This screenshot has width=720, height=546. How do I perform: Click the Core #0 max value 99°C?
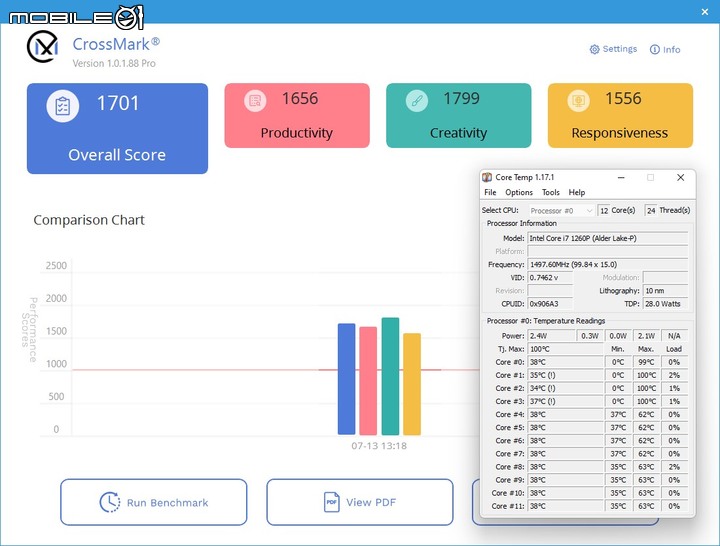click(646, 362)
